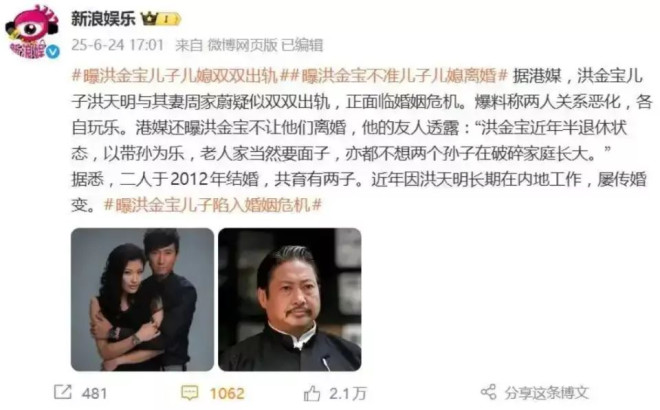Click the 微博网页版 source link
The width and height of the screenshot is (660, 410).
[x=243, y=45]
